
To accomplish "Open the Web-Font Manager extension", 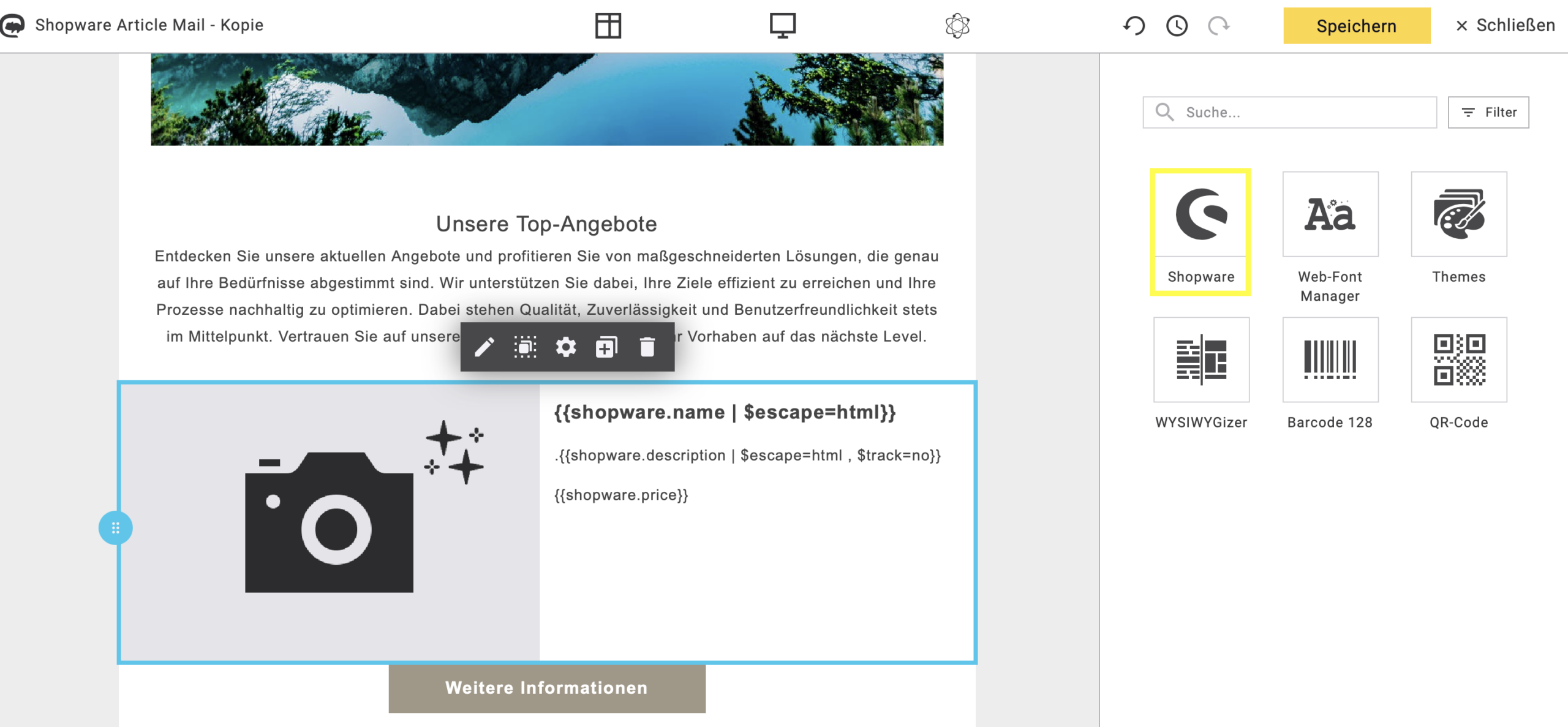I will pyautogui.click(x=1330, y=237).
